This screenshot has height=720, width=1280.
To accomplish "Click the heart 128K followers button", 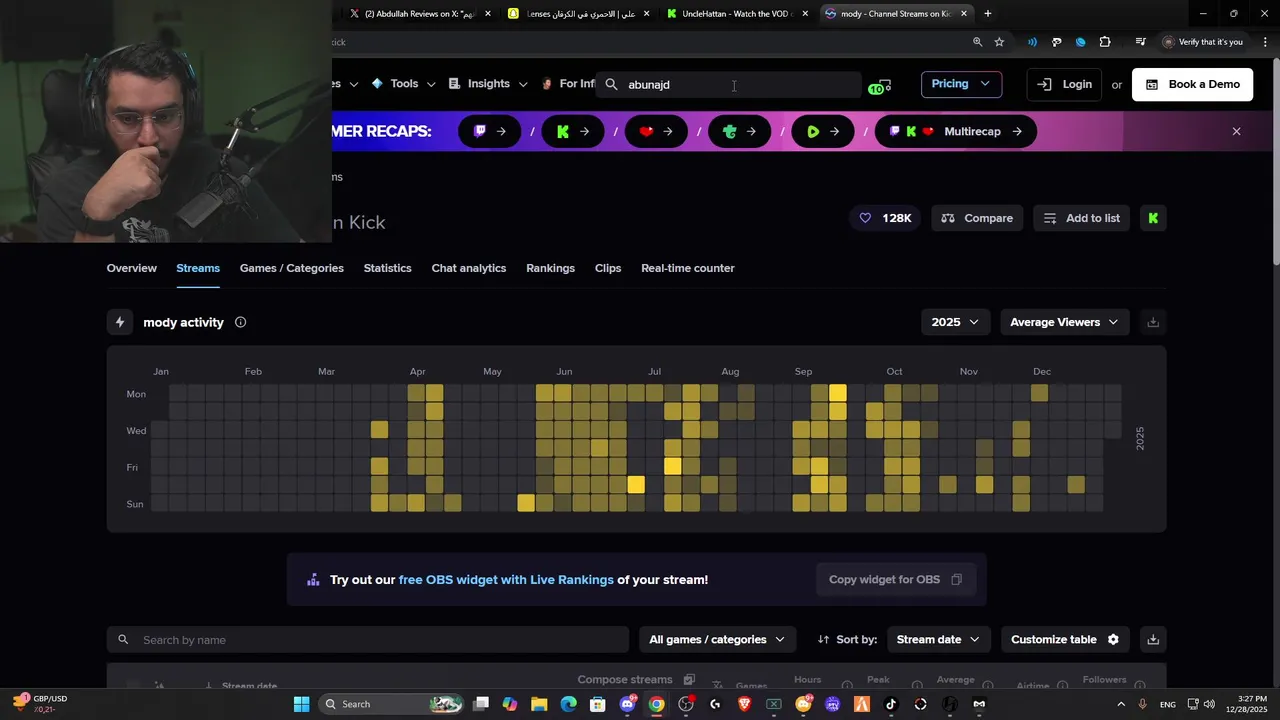I will tap(885, 218).
